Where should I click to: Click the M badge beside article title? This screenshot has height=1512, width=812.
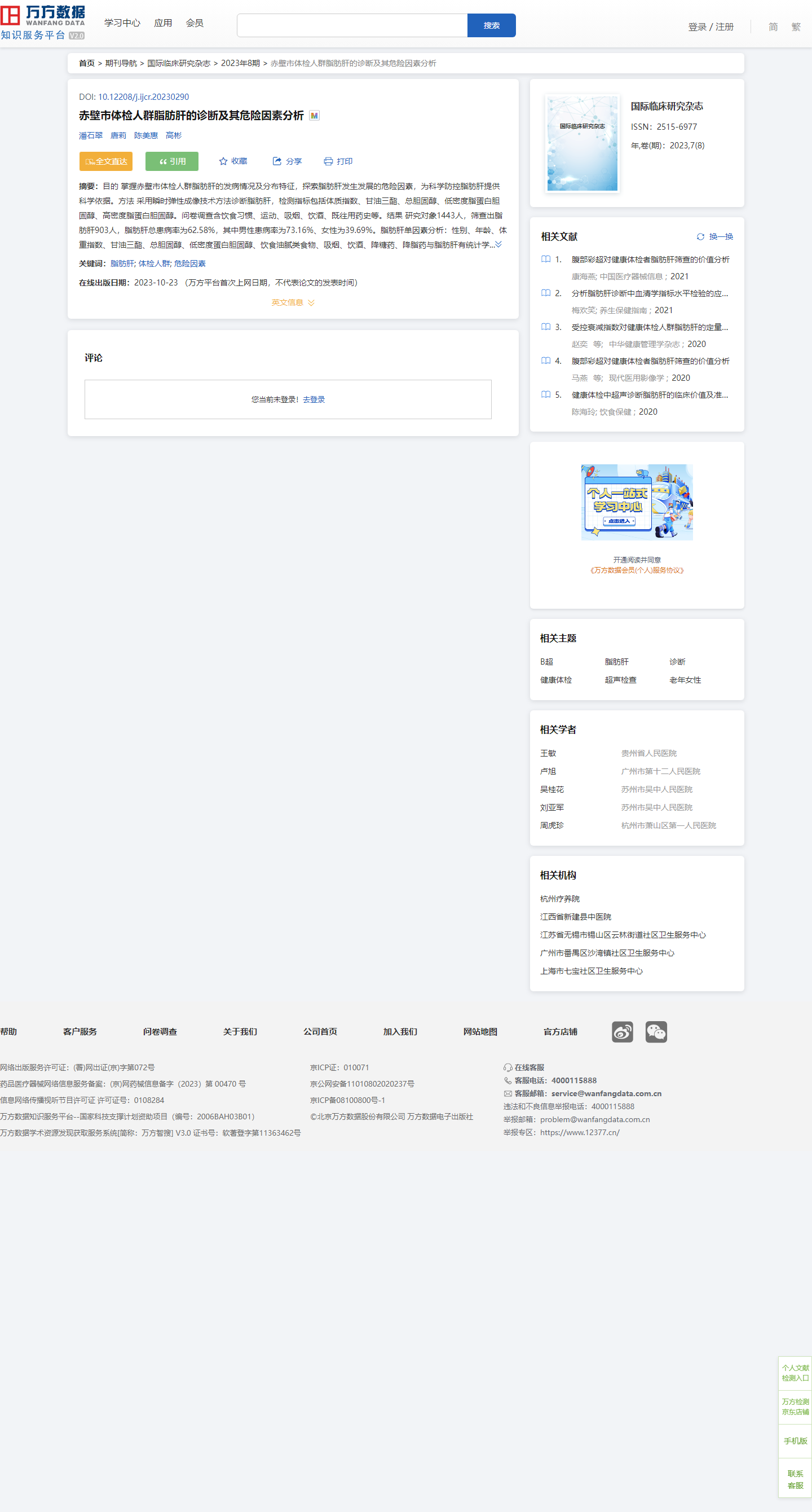click(315, 116)
